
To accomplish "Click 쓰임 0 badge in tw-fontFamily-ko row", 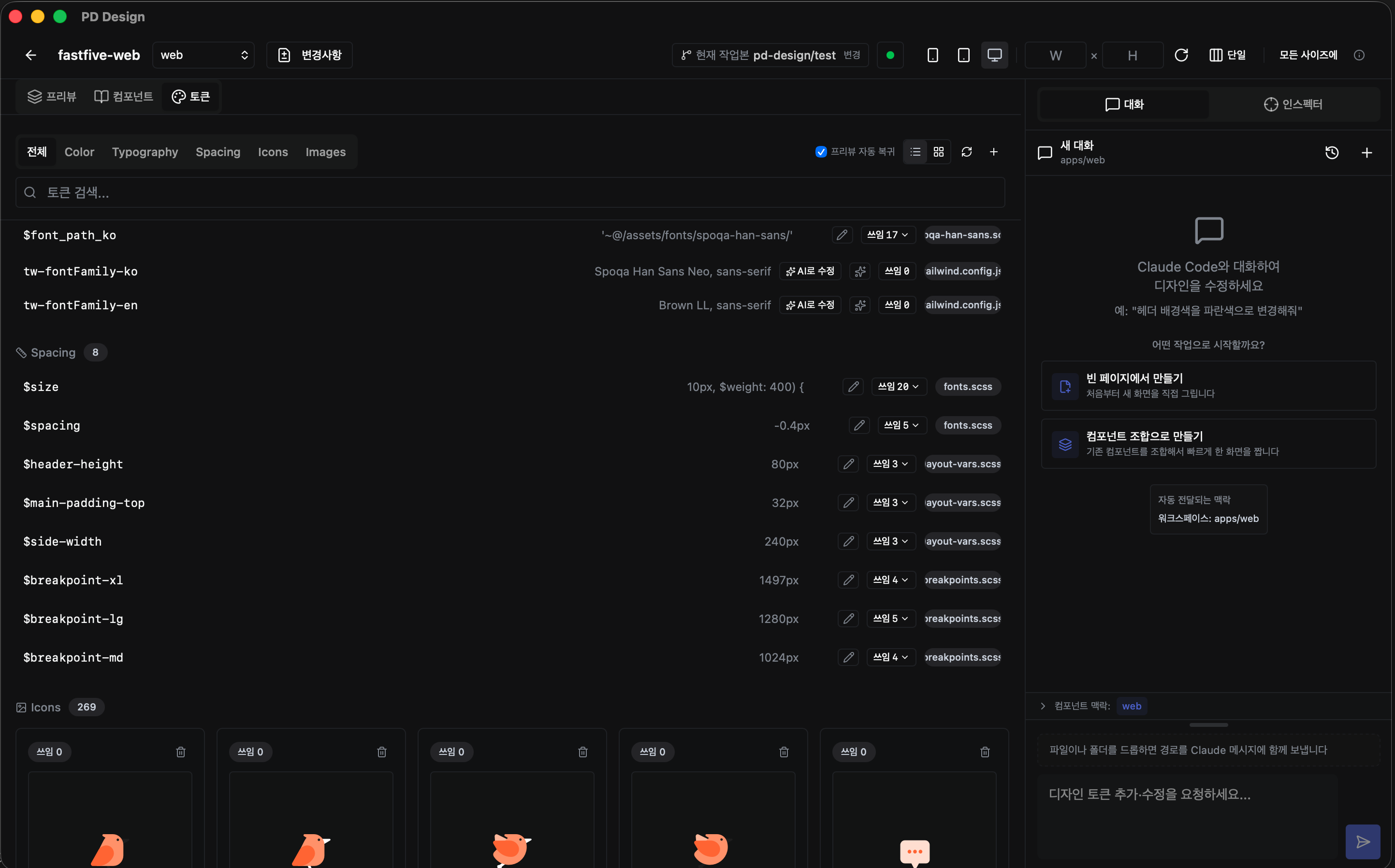I will point(897,271).
